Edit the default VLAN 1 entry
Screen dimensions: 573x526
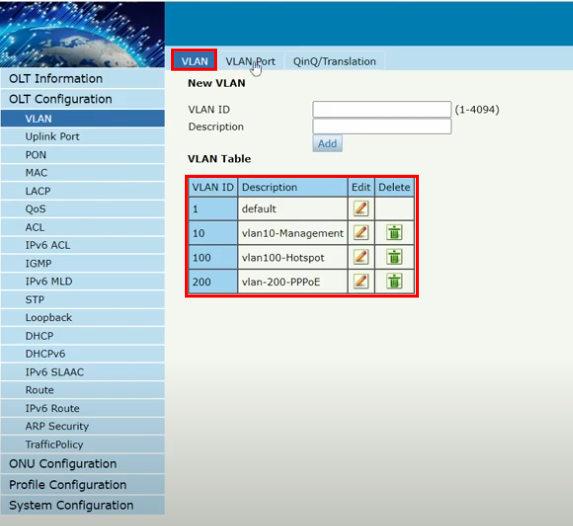coord(361,209)
